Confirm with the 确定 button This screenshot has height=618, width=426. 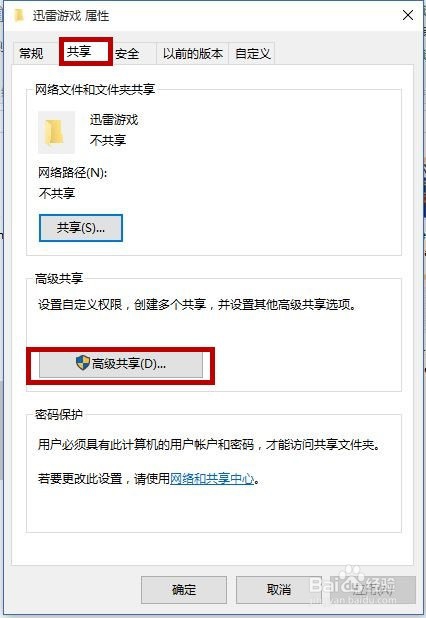coord(184,590)
